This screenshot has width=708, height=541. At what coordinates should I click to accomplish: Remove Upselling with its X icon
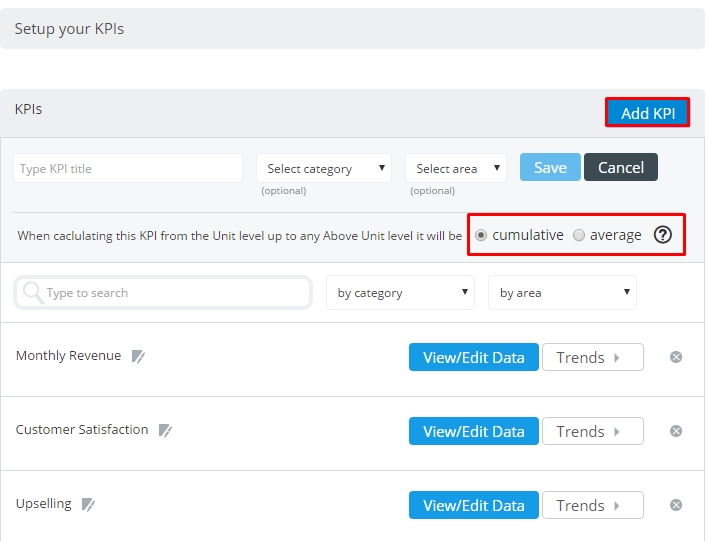[x=675, y=505]
